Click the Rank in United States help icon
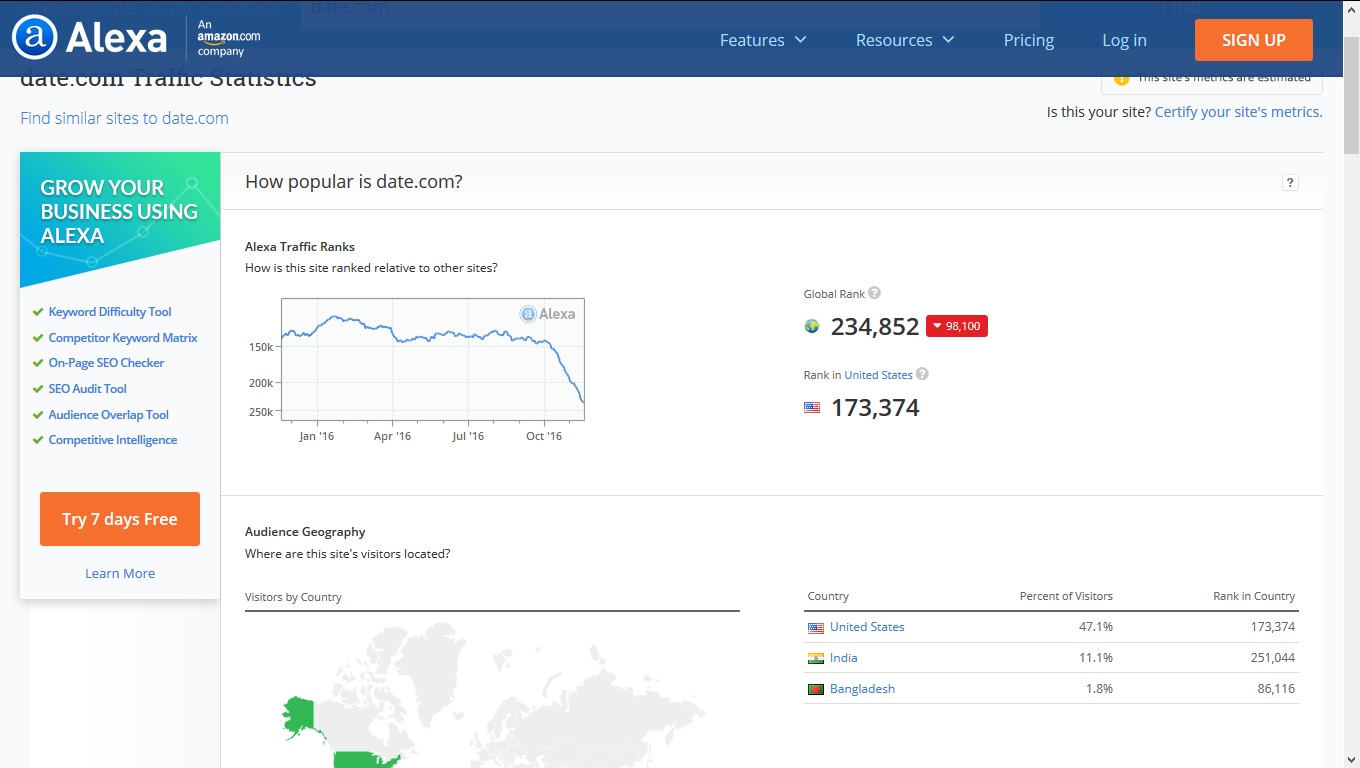The width and height of the screenshot is (1360, 768). tap(922, 374)
